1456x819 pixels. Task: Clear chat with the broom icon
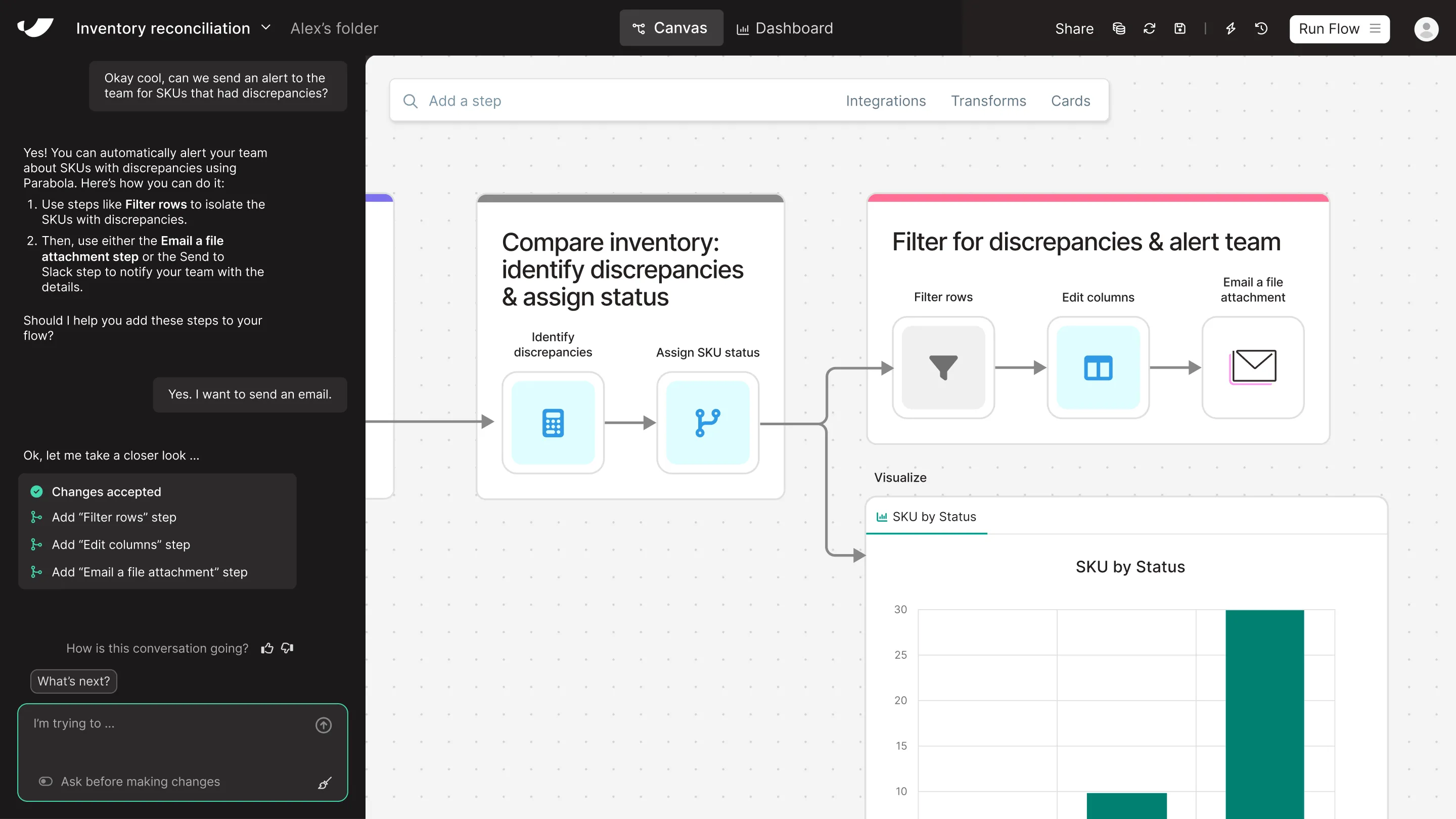(325, 783)
